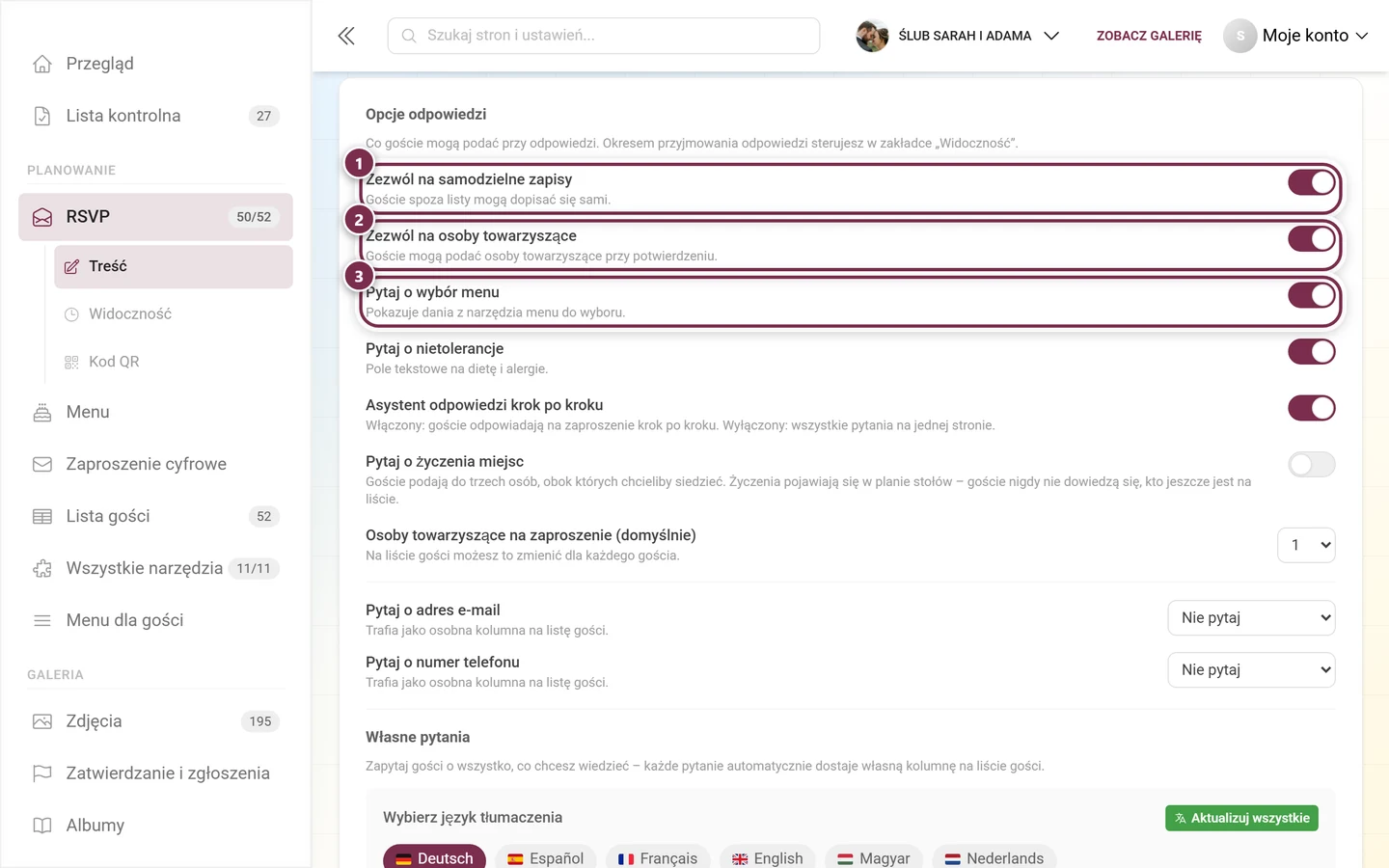Click the Wszystkie narzędzia puzzle icon
This screenshot has width=1389, height=868.
[42, 568]
